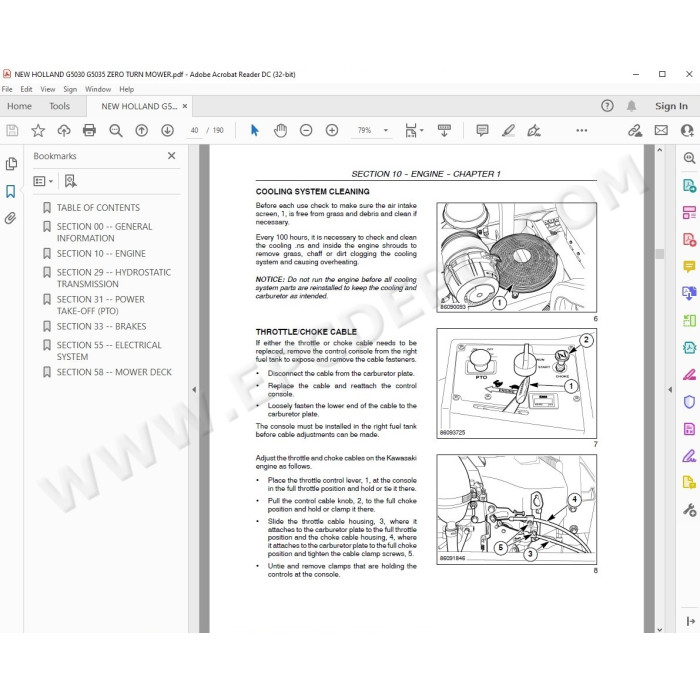Screen dimensions: 700x700
Task: Open the Sign menu
Action: [70, 89]
